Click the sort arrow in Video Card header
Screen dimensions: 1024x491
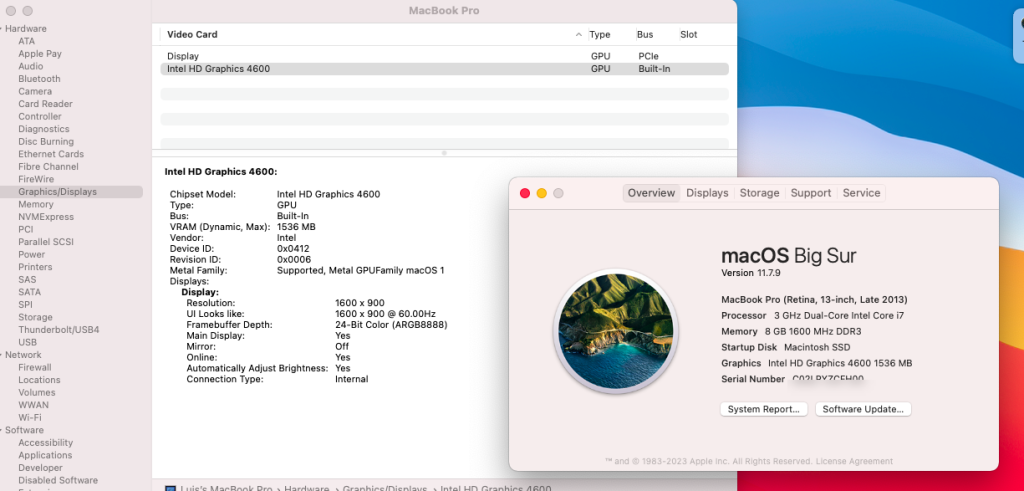coord(579,35)
